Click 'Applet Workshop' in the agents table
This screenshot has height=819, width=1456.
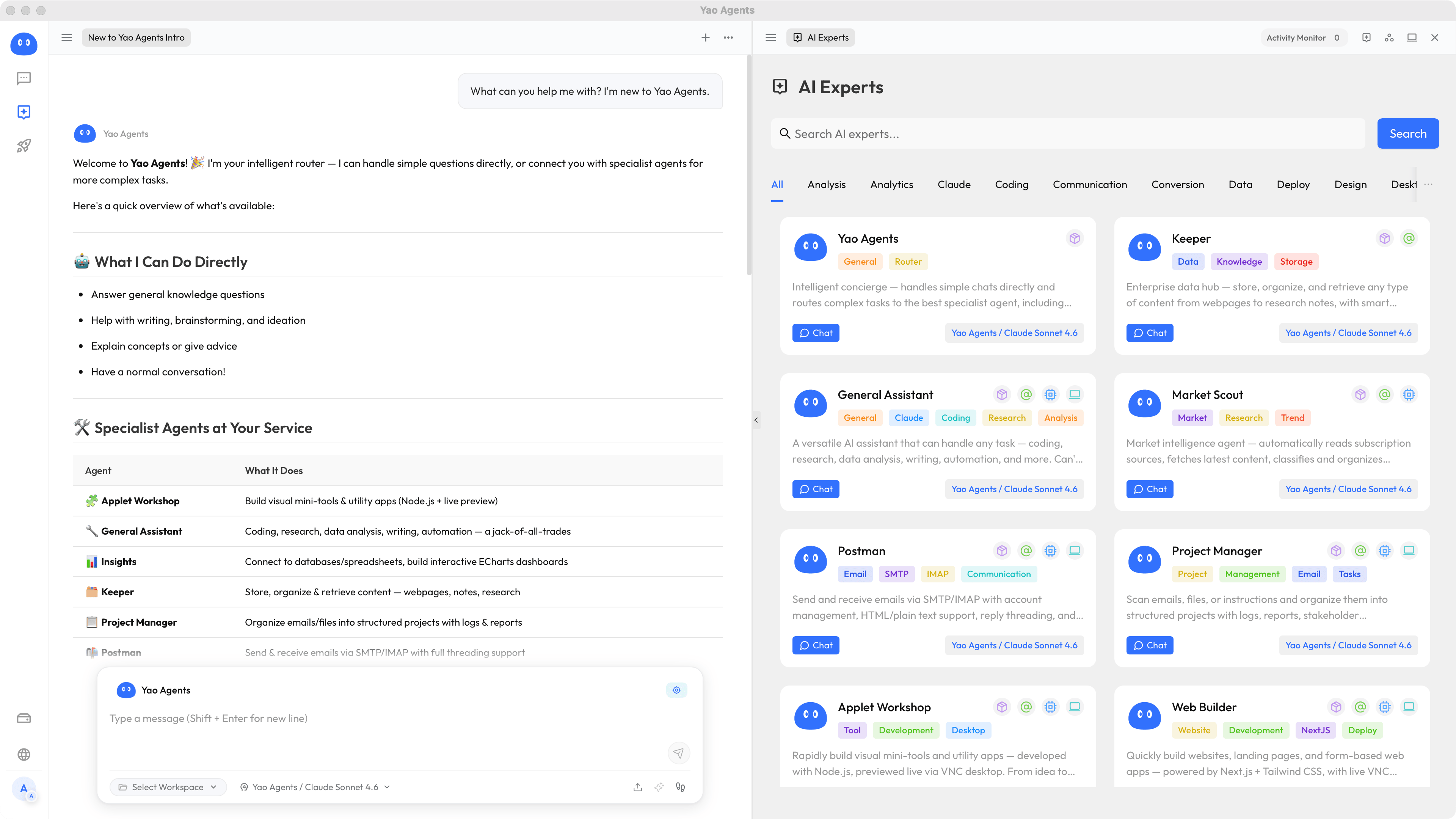(x=140, y=501)
